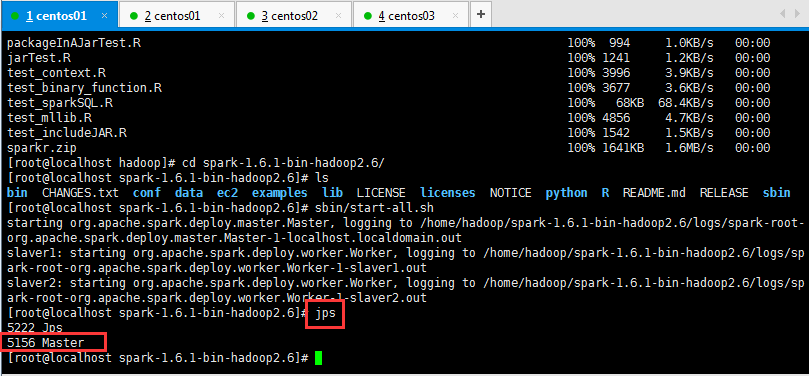Click README.md in the ls output
809x376 pixels.
pyautogui.click(x=654, y=193)
